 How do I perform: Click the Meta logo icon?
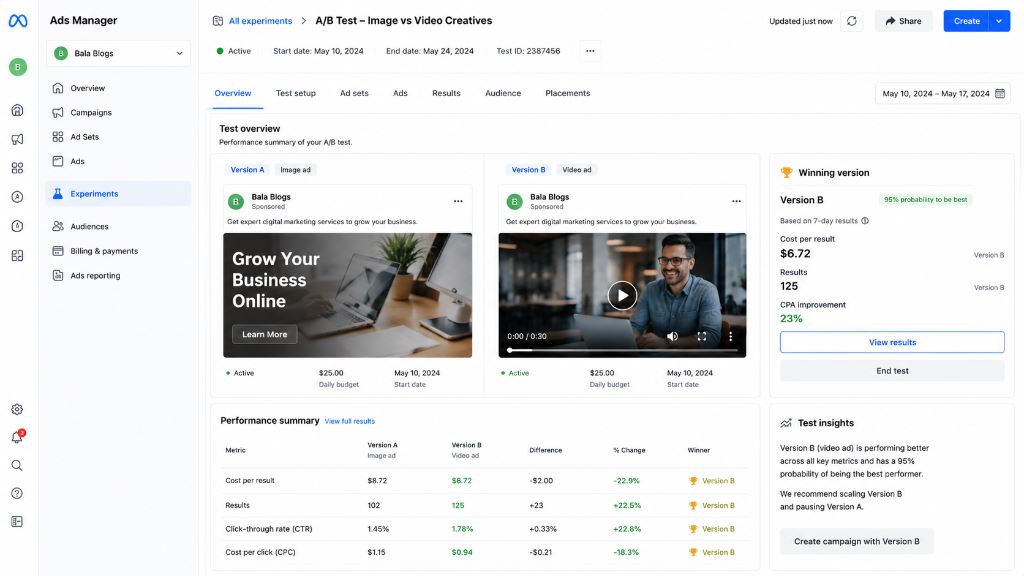click(x=18, y=21)
